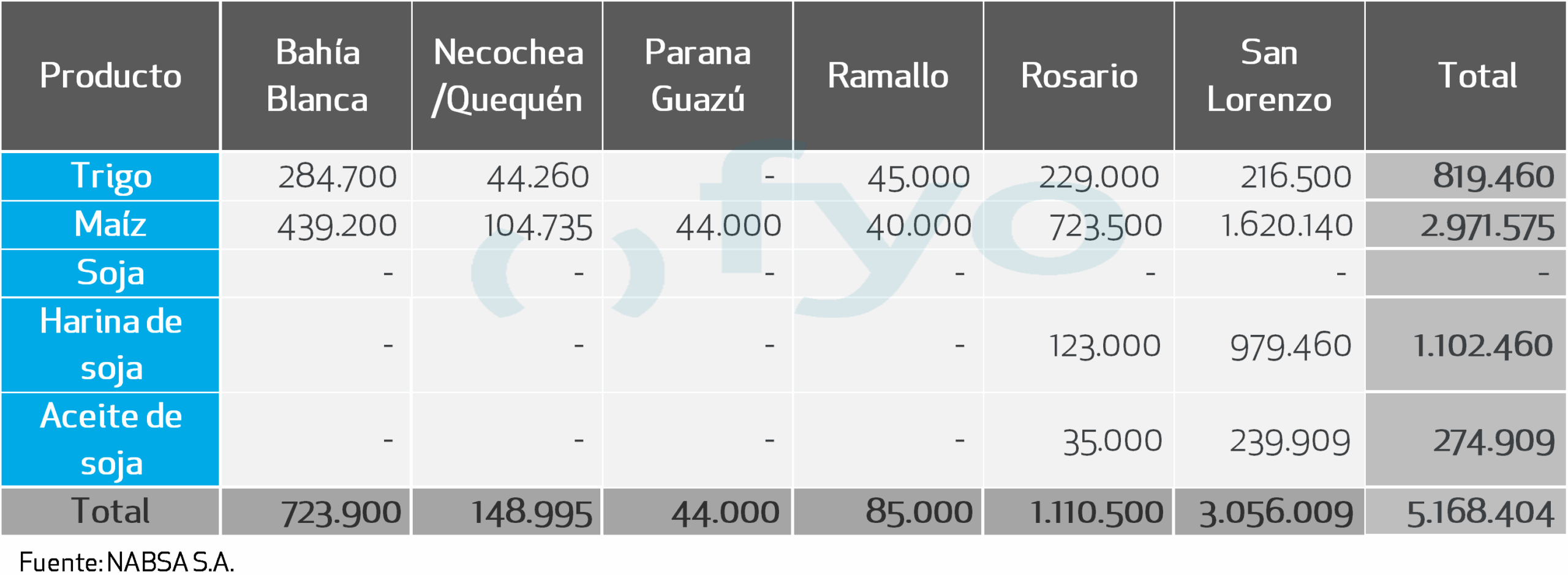Select Maíz San Lorenzo cell 1.620.140

pos(1286,225)
